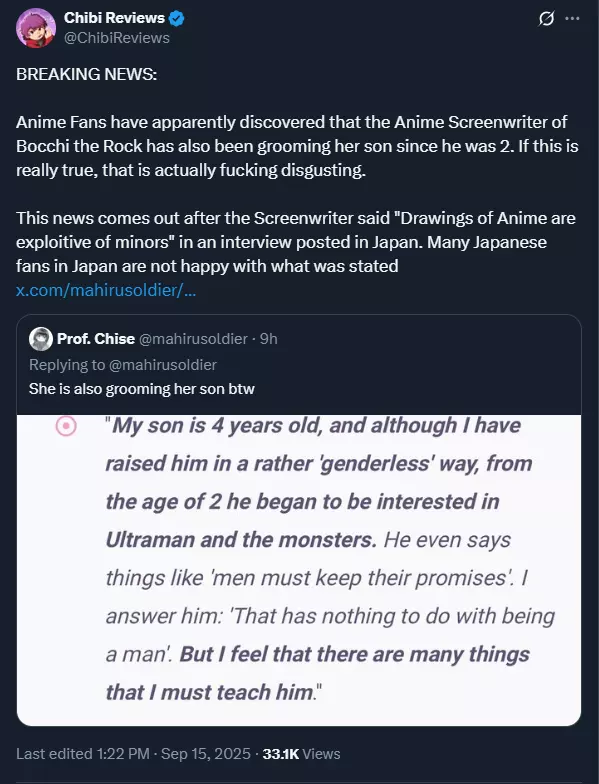Open the quoted post text about her son
The height and width of the screenshot is (784, 599).
point(142,389)
